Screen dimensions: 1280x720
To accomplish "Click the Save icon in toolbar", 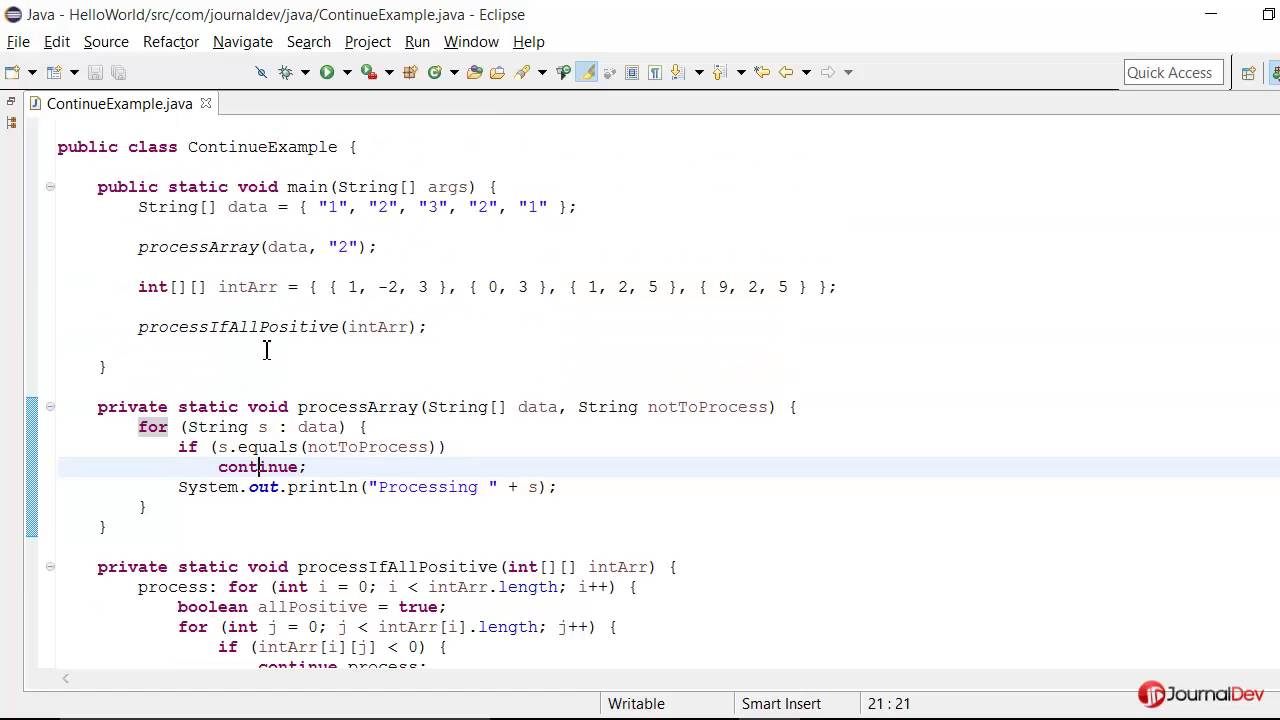I will 95,72.
